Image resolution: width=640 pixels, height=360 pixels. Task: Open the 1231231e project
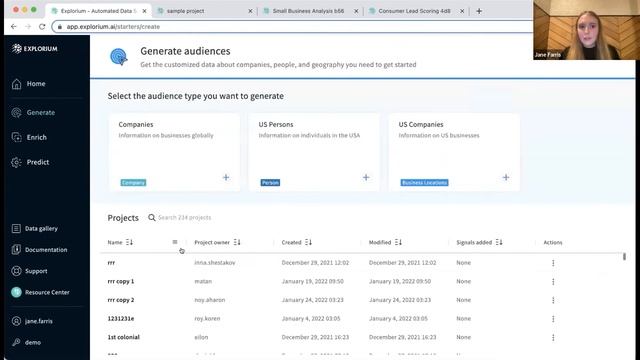[121, 319]
